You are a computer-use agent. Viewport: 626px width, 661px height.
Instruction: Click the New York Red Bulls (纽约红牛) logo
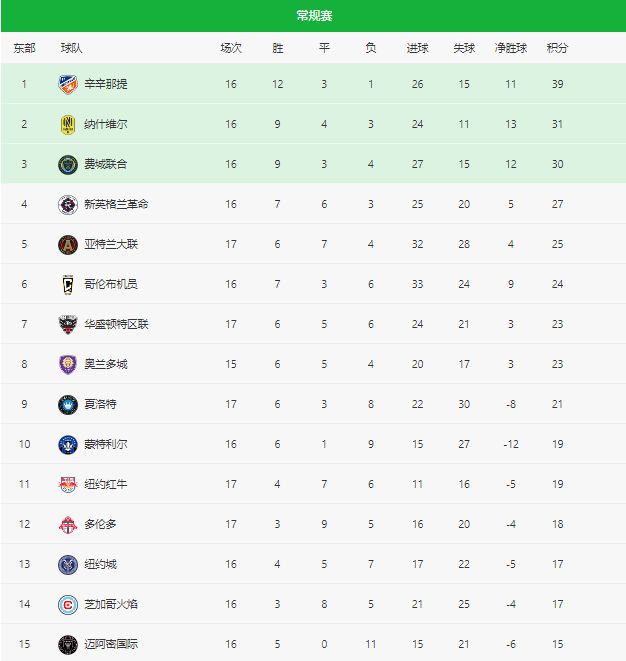pyautogui.click(x=68, y=484)
